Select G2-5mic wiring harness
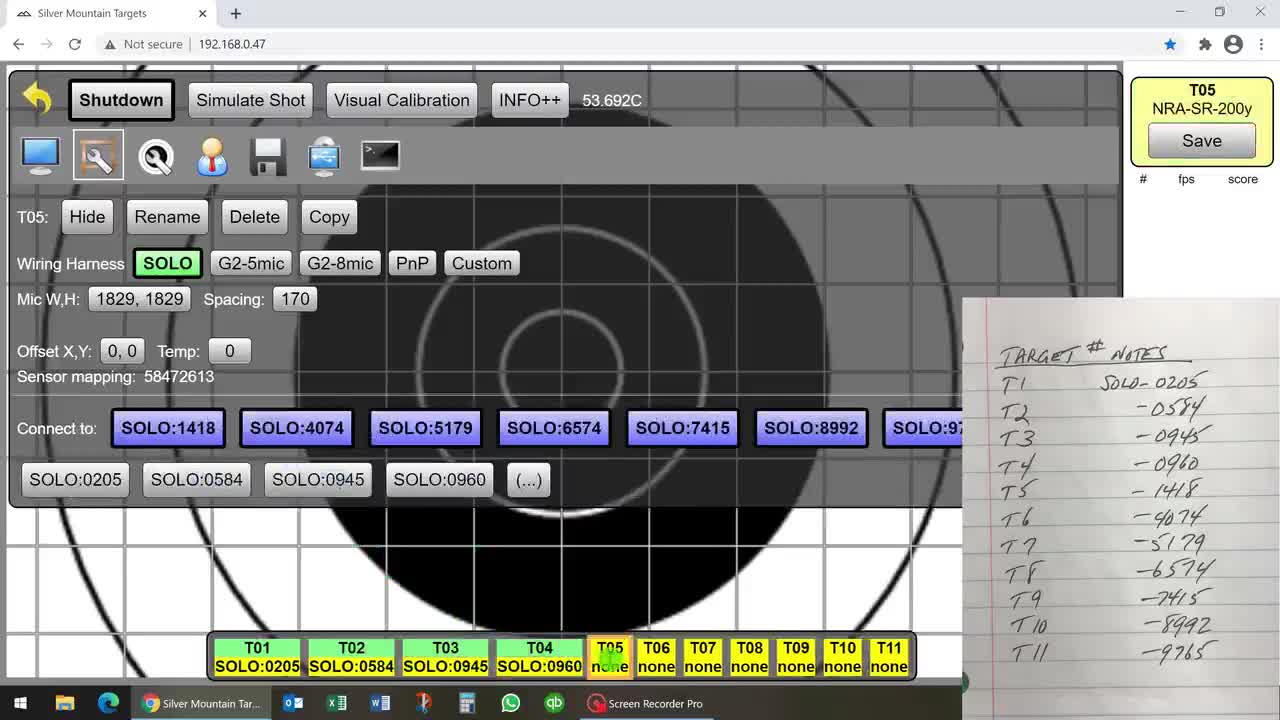The width and height of the screenshot is (1280, 720). tap(251, 263)
